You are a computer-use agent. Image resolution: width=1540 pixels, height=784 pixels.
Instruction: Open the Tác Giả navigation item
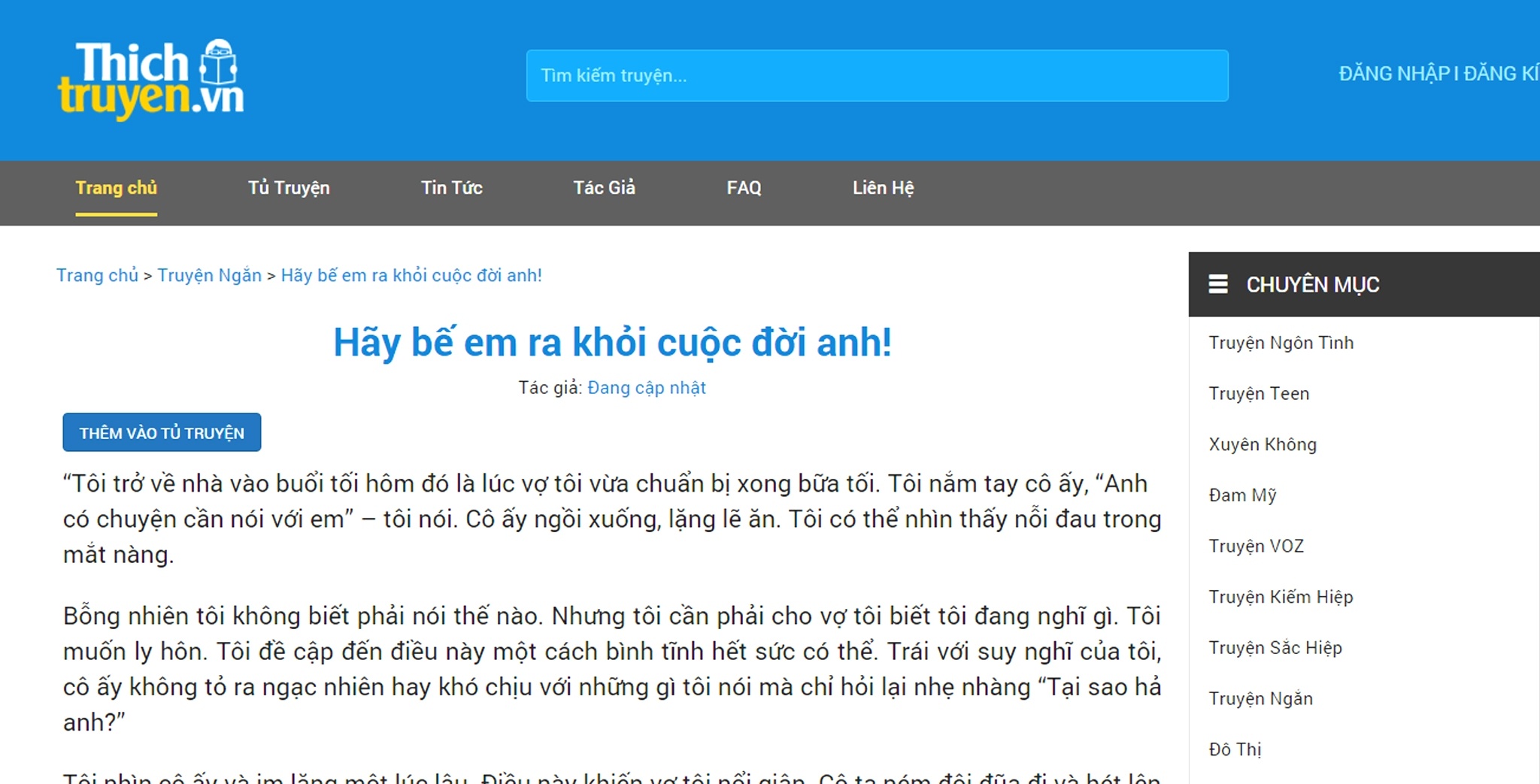tap(604, 188)
